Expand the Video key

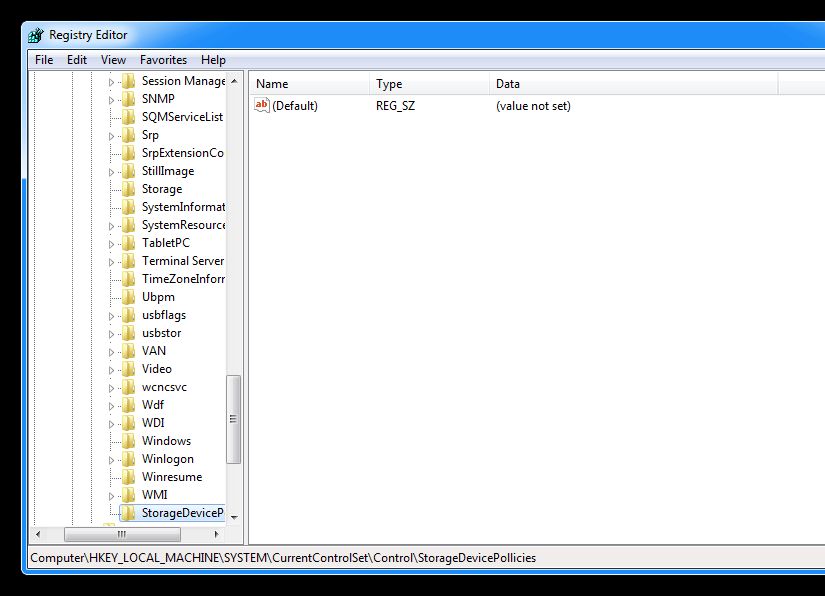click(x=111, y=370)
